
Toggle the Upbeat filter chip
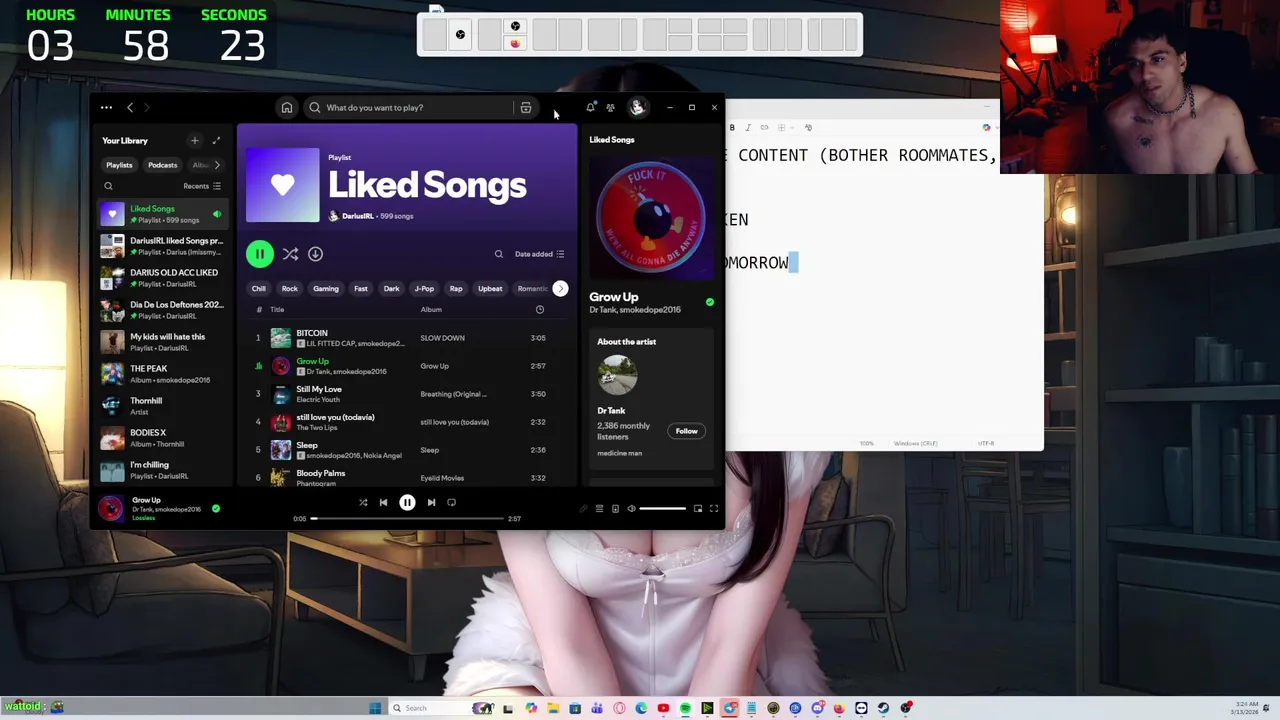point(490,289)
